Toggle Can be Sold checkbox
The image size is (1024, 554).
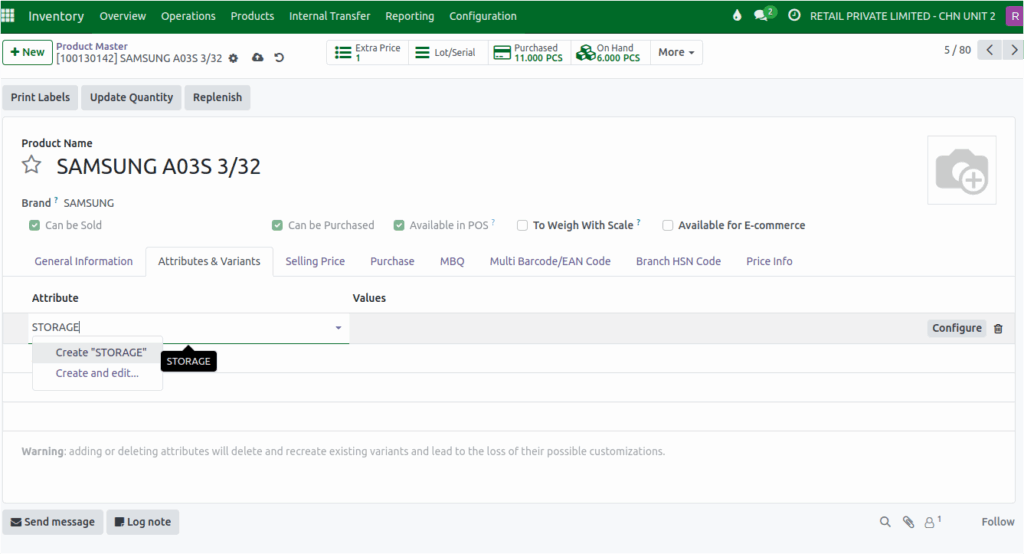click(35, 225)
